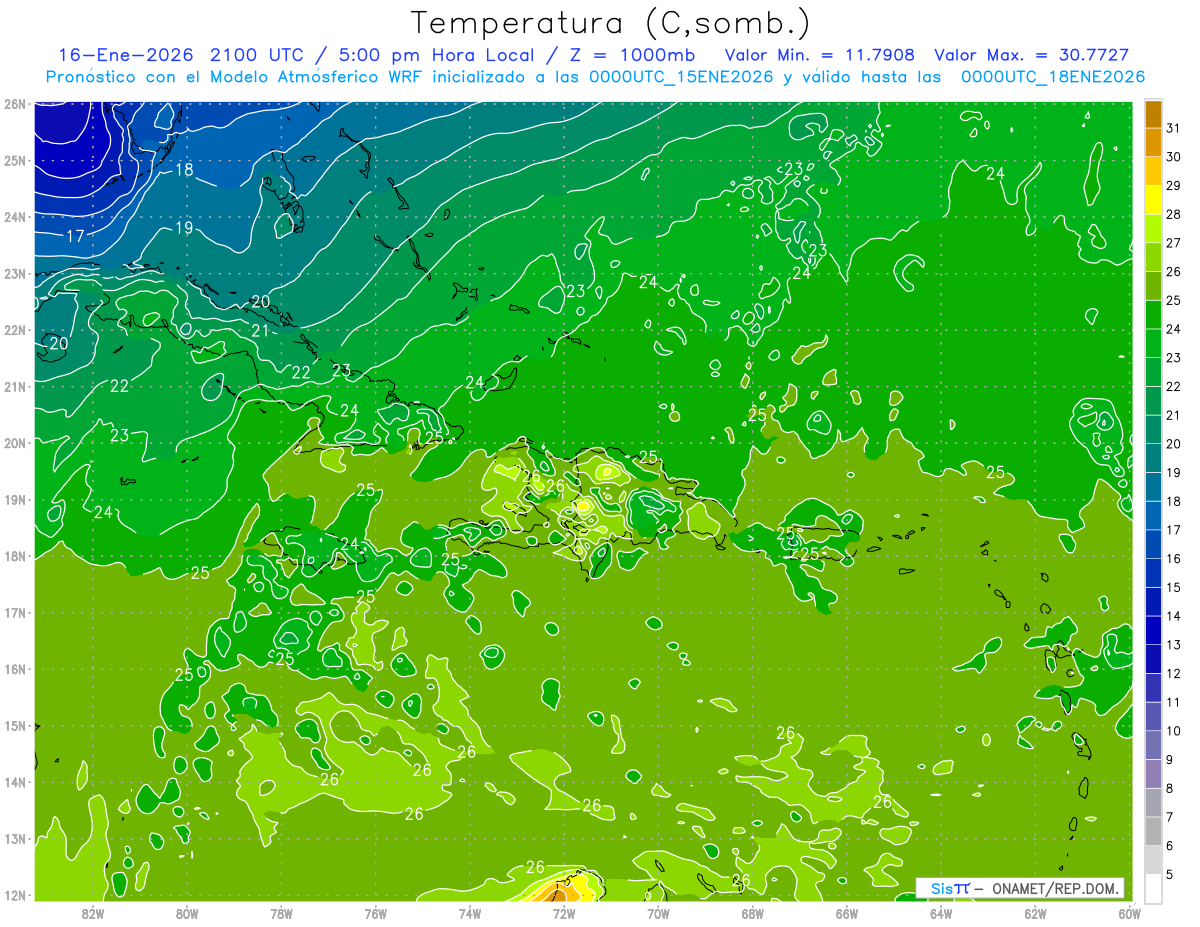Click the '60W' longitude axis label
Image resolution: width=1200 pixels, height=927 pixels.
(x=1129, y=913)
